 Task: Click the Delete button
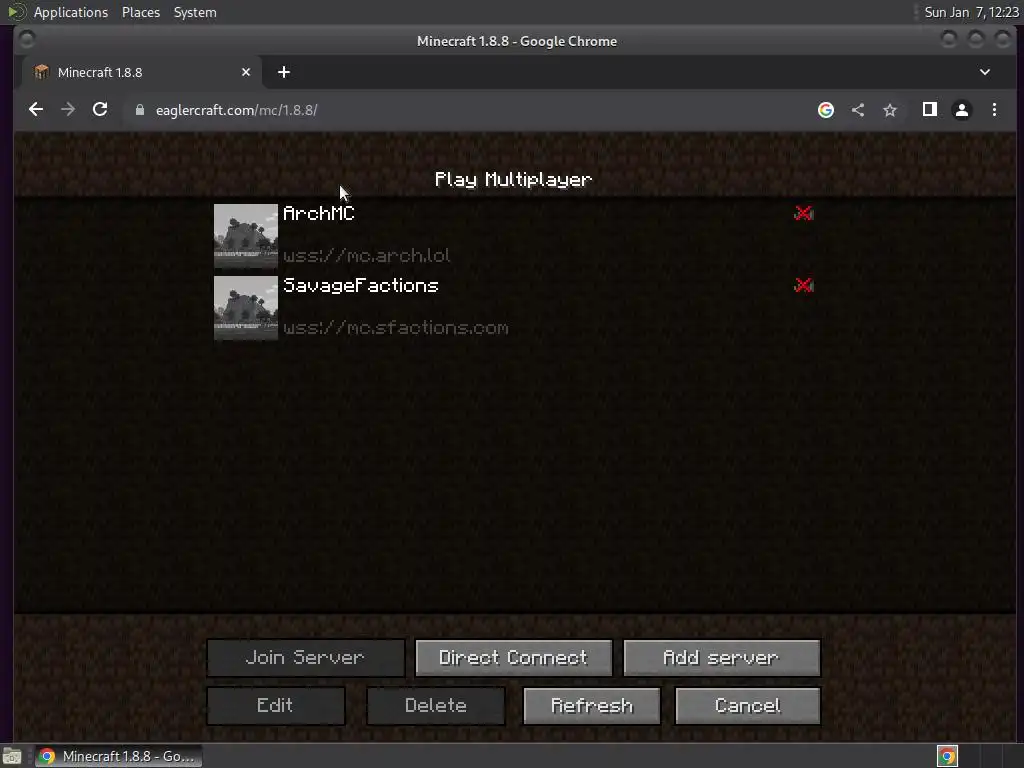436,705
